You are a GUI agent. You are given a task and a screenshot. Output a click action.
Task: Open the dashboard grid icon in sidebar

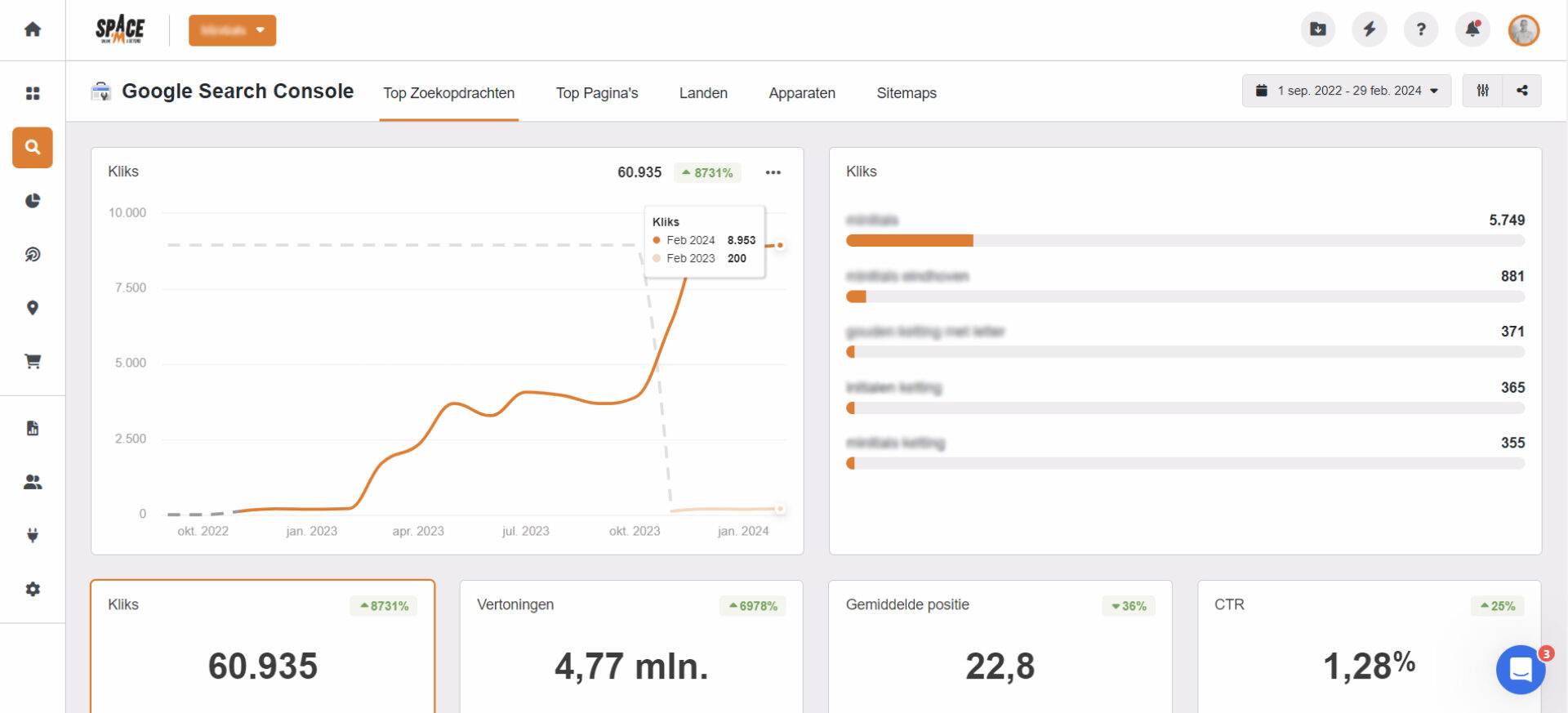[33, 94]
